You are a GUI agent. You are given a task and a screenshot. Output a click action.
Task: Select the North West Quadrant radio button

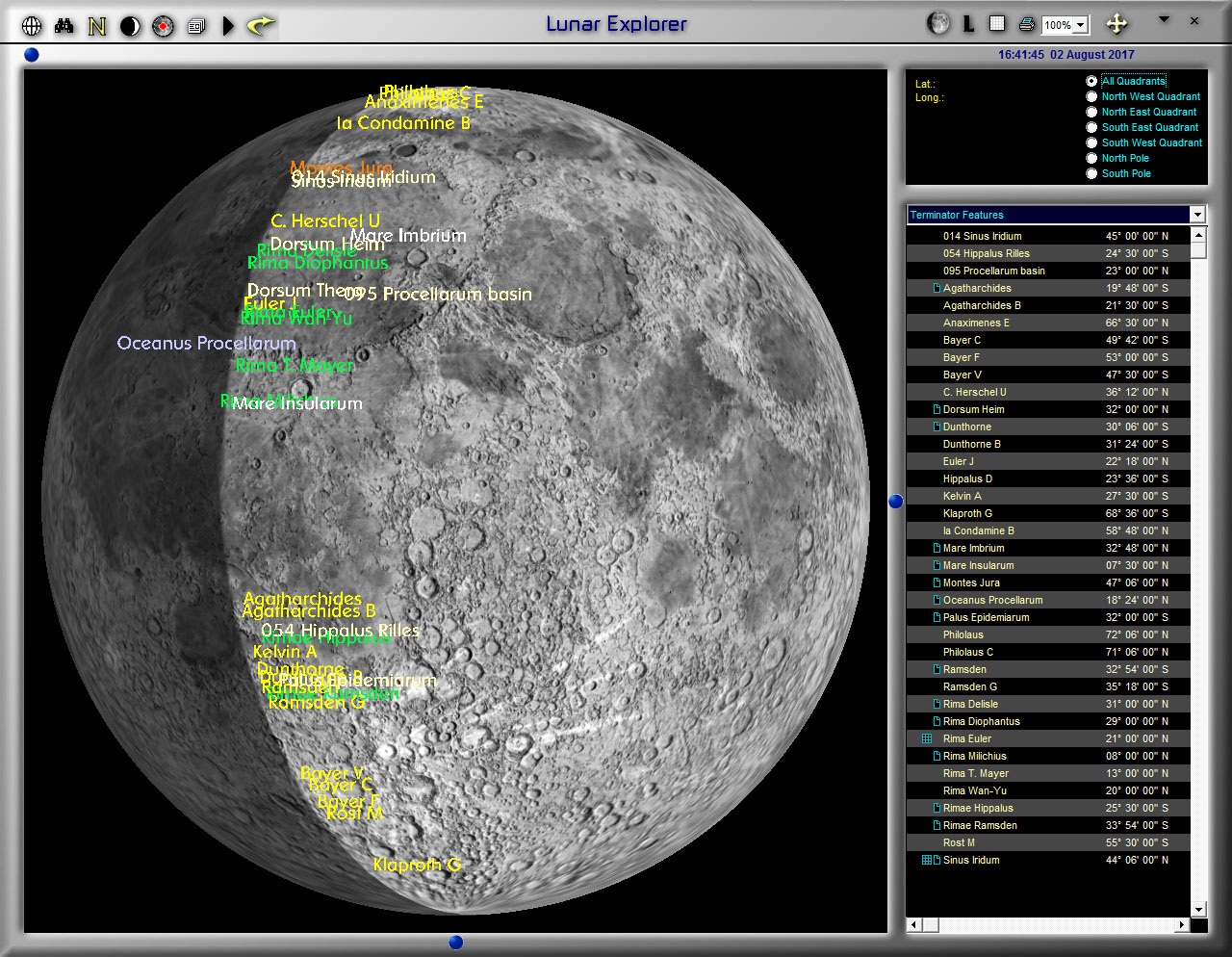1091,96
